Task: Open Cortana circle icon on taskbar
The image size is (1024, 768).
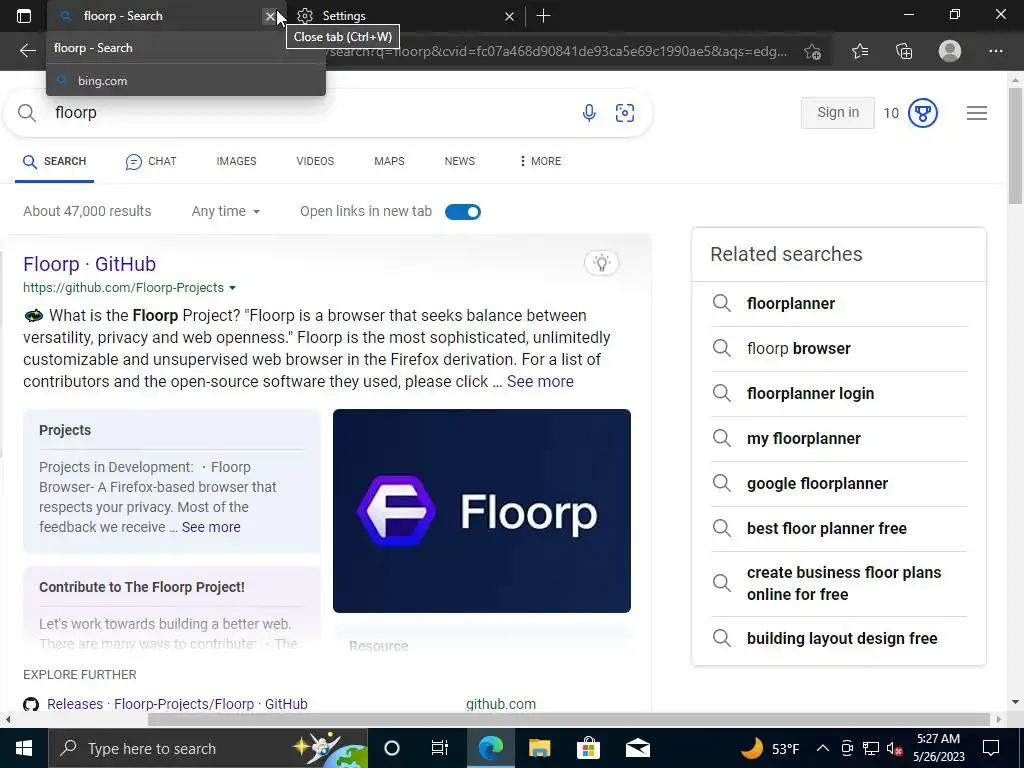Action: point(392,748)
